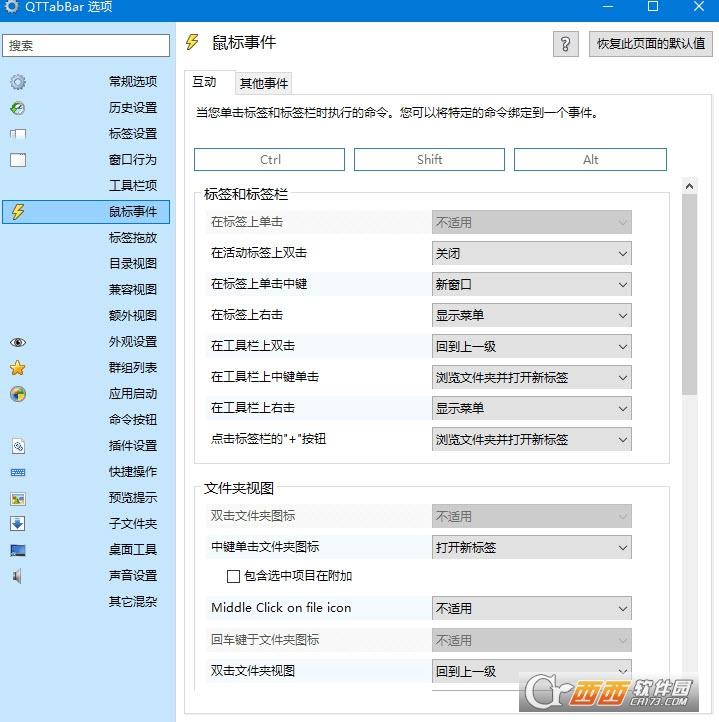Click the 在活动标签上双击 label
The image size is (719, 722).
coord(259,253)
